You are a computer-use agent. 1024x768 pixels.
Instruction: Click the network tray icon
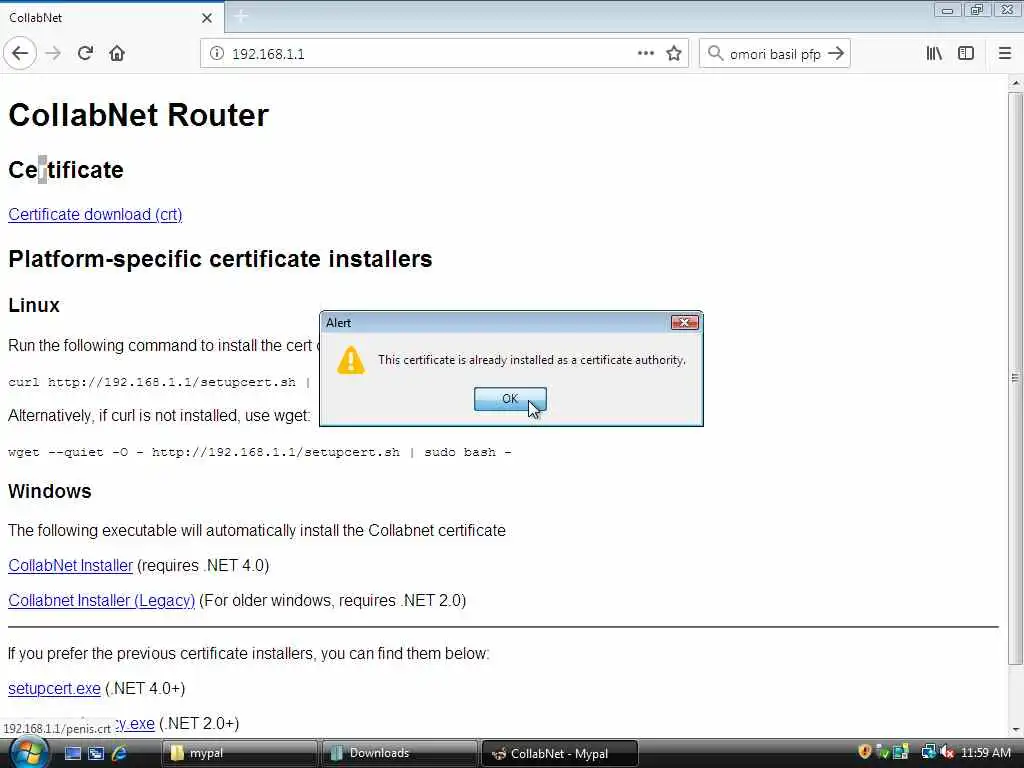(928, 752)
